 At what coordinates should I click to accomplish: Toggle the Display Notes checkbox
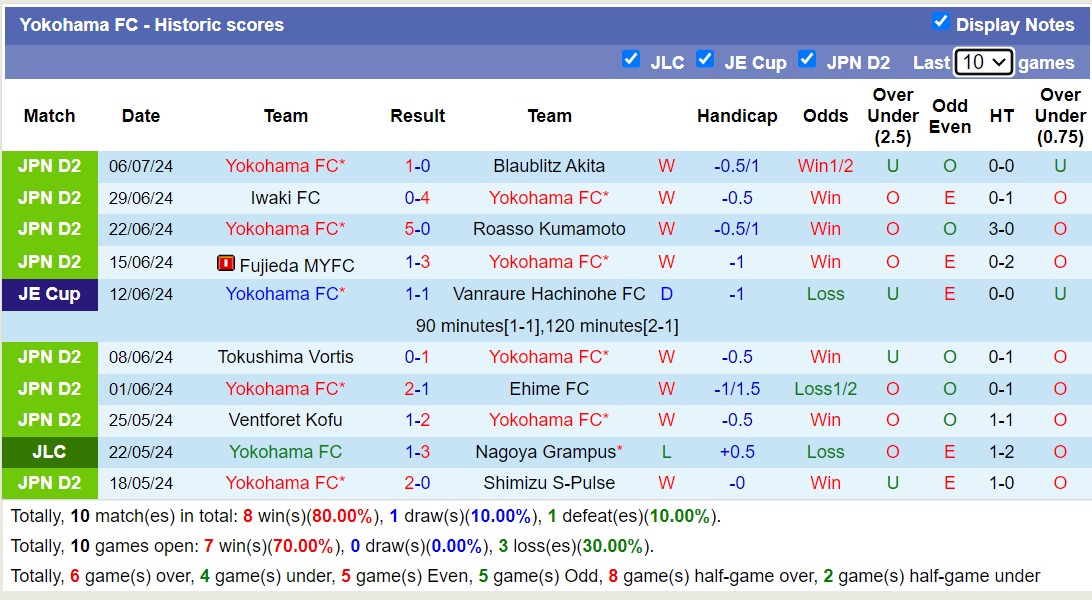pyautogui.click(x=941, y=24)
